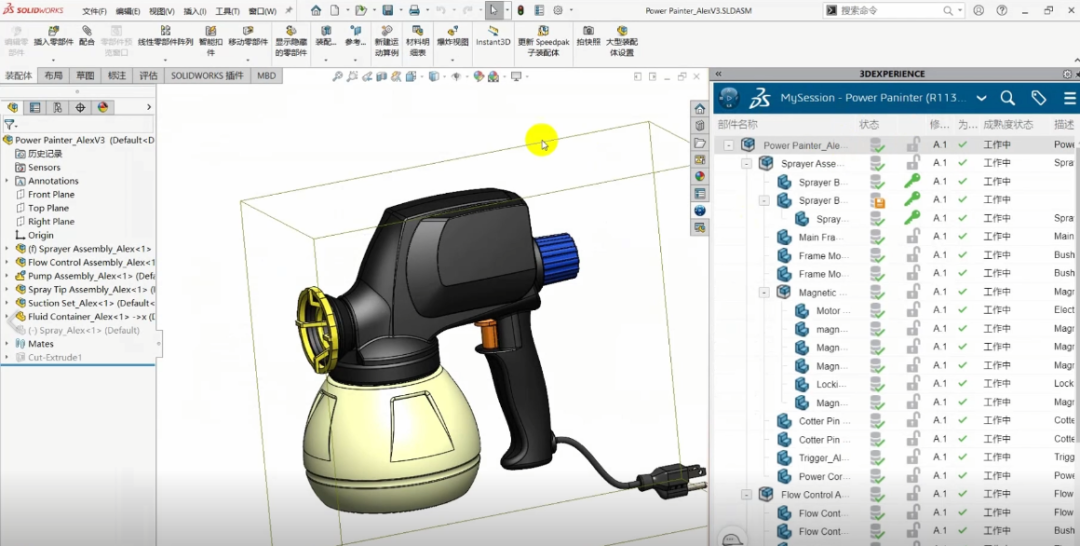
Task: Click the 成熟度状态 column header
Action: [x=1008, y=125]
